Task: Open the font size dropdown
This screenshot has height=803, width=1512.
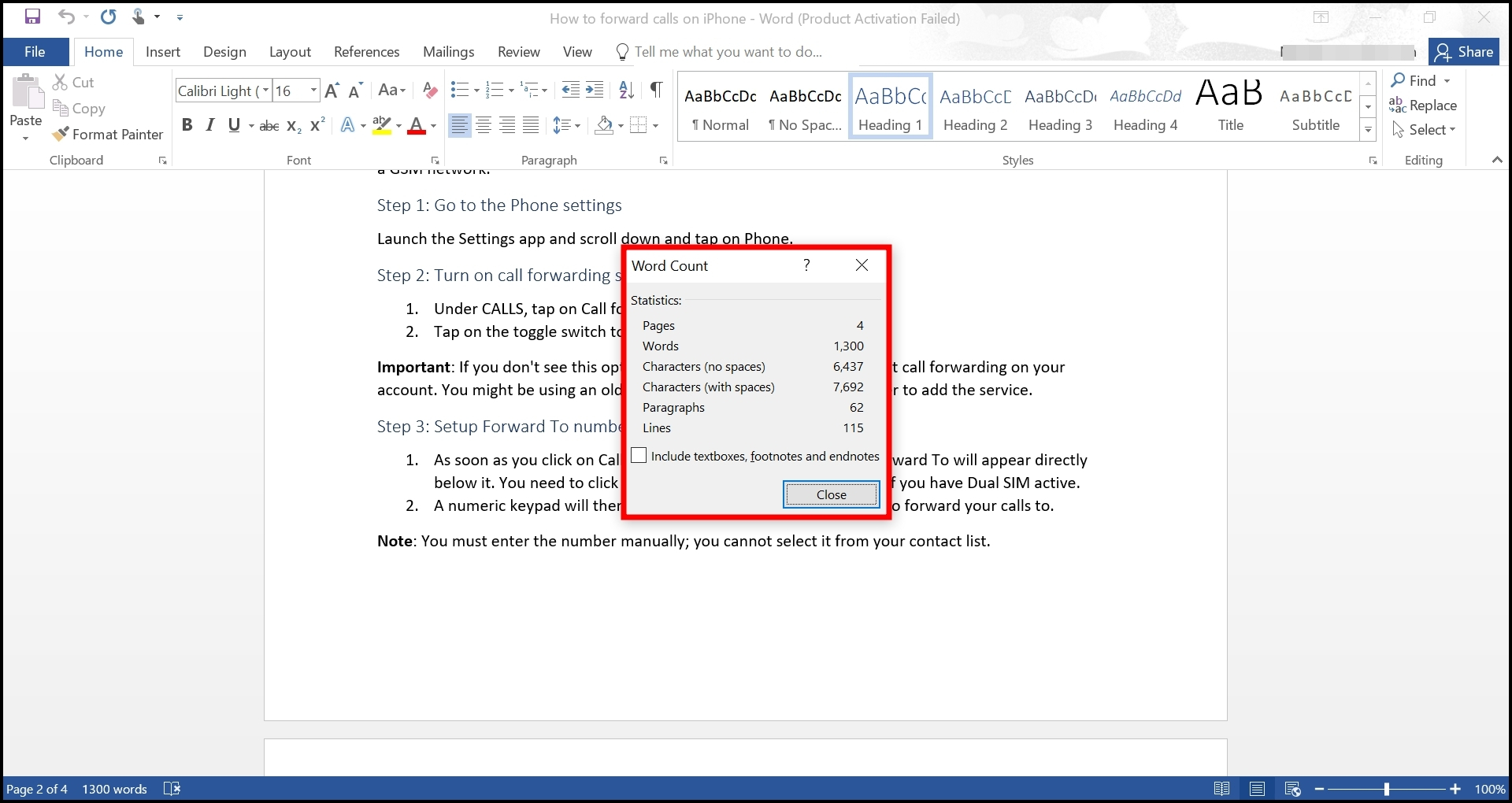Action: (313, 91)
